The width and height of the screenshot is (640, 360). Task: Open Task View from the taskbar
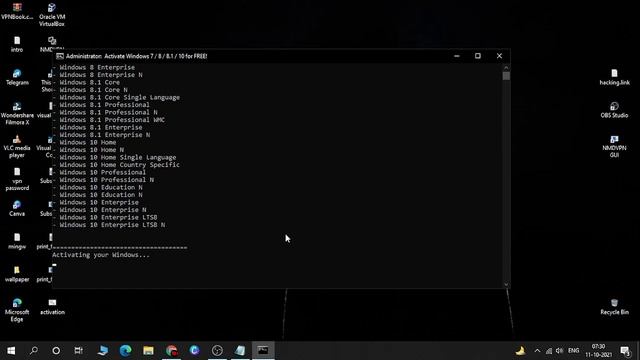point(78,351)
